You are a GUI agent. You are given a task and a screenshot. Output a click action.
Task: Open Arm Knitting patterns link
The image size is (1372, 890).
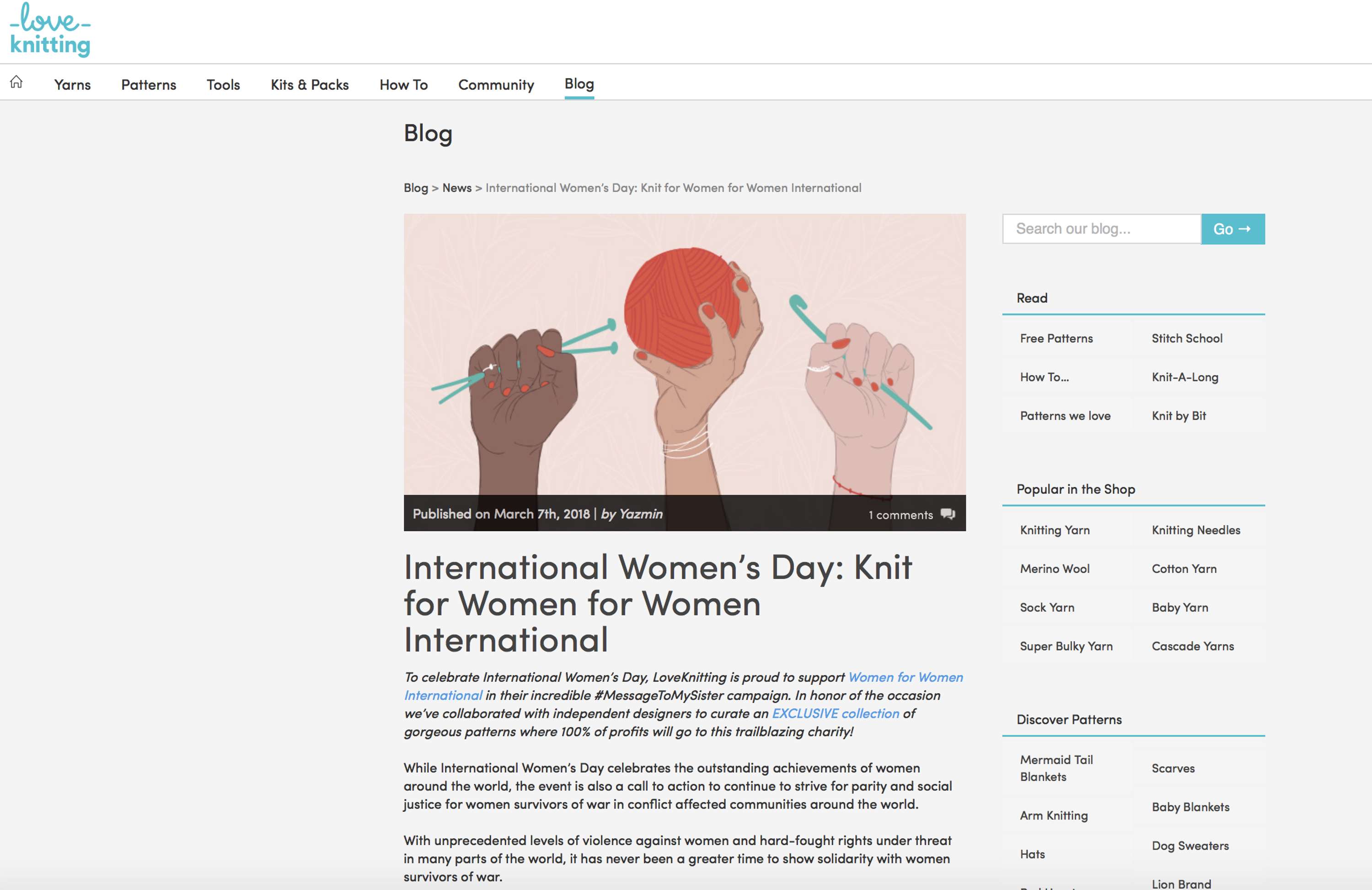1054,815
